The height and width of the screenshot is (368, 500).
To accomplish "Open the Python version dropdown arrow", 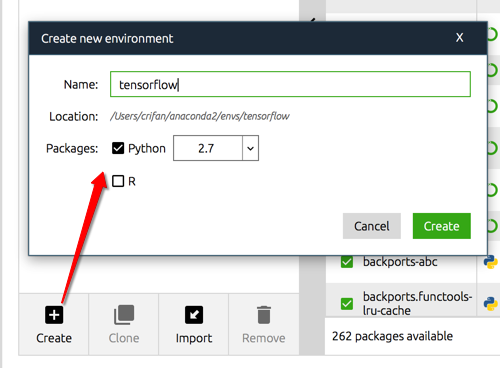I will (250, 148).
